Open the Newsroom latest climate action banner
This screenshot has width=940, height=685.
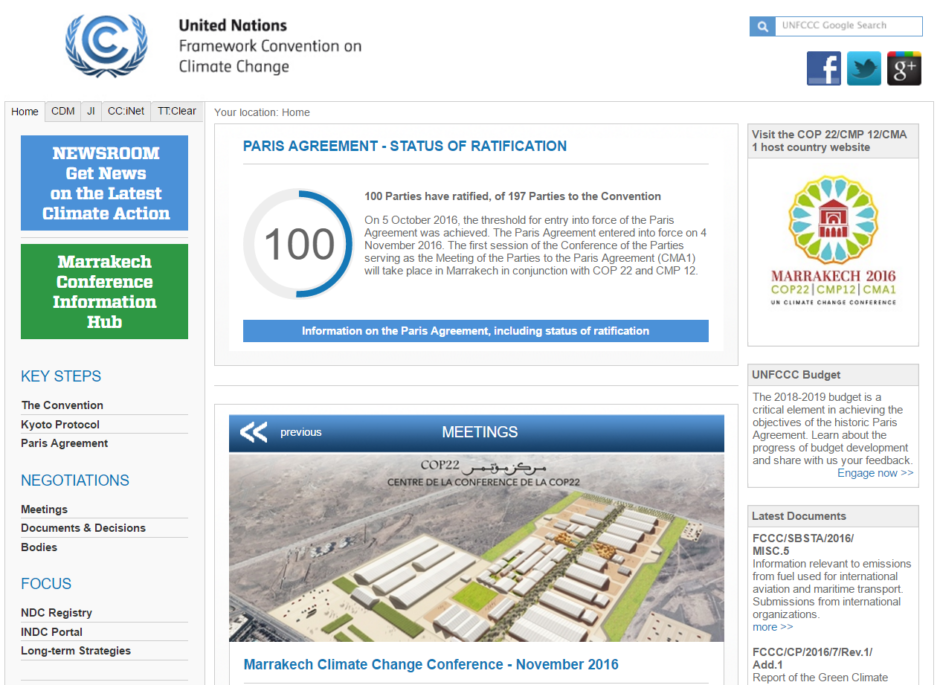pos(104,183)
